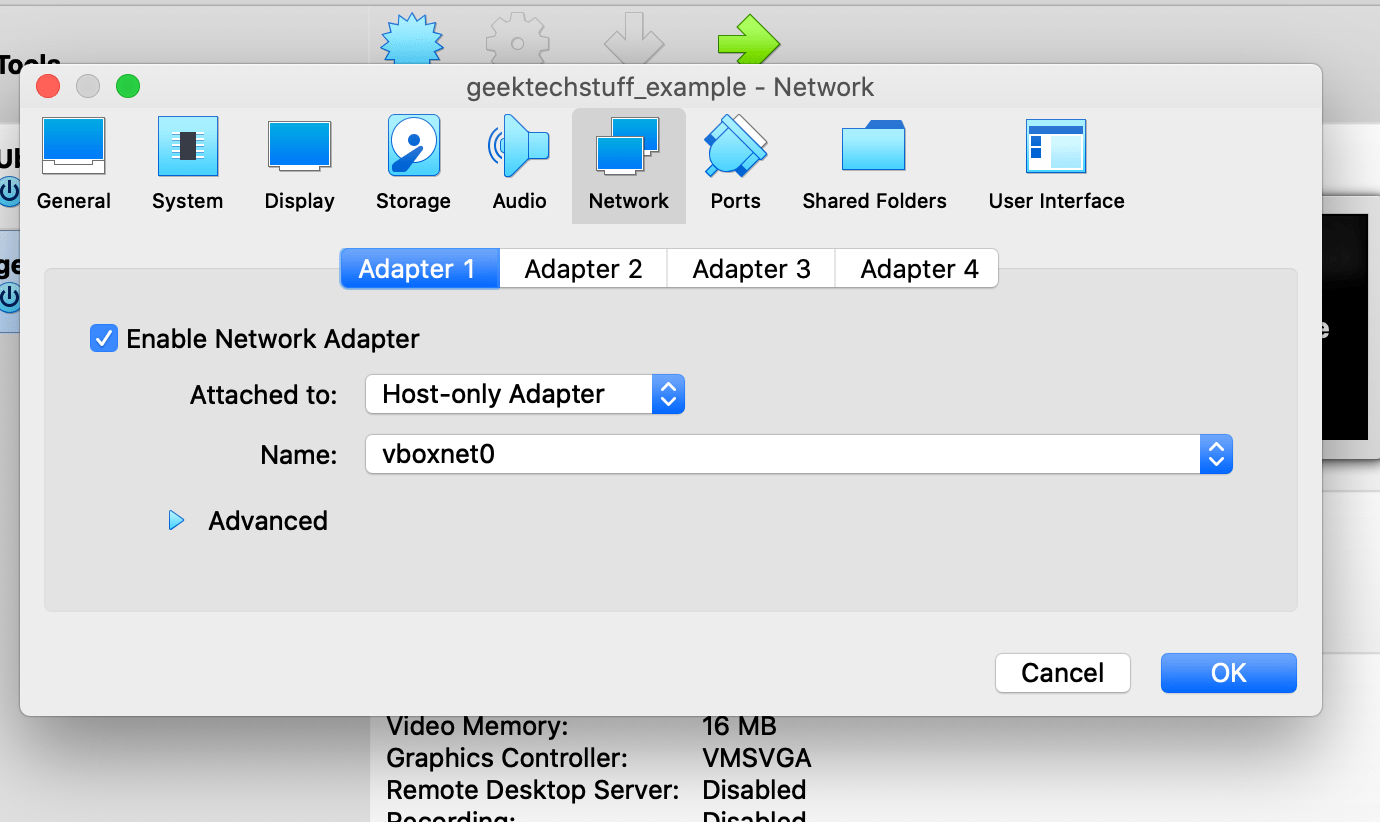Viewport: 1380px width, 822px height.
Task: Open the General settings icon
Action: coord(73,160)
